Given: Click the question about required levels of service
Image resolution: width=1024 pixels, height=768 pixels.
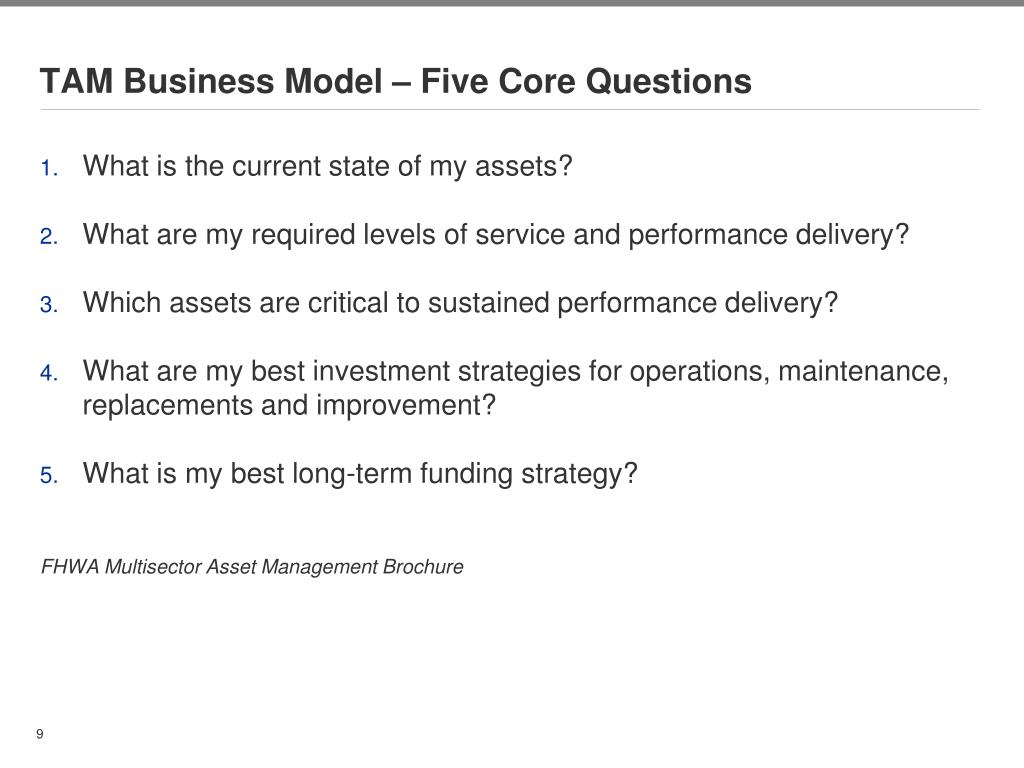Looking at the screenshot, I should tap(496, 234).
